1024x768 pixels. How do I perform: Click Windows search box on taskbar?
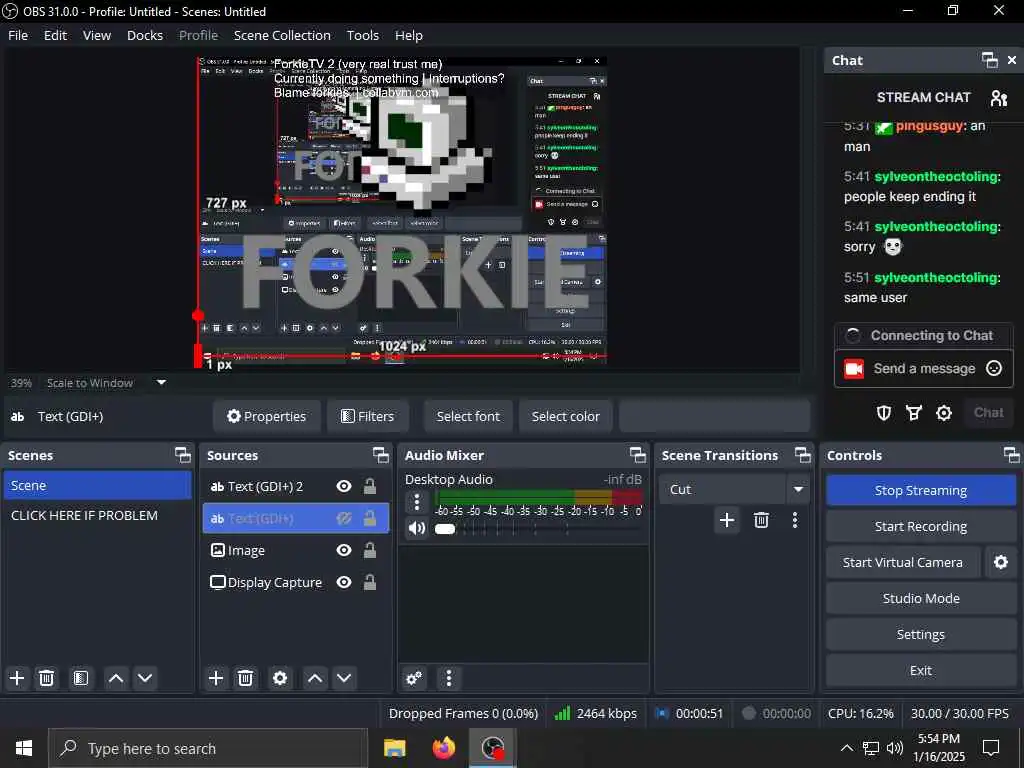(208, 748)
